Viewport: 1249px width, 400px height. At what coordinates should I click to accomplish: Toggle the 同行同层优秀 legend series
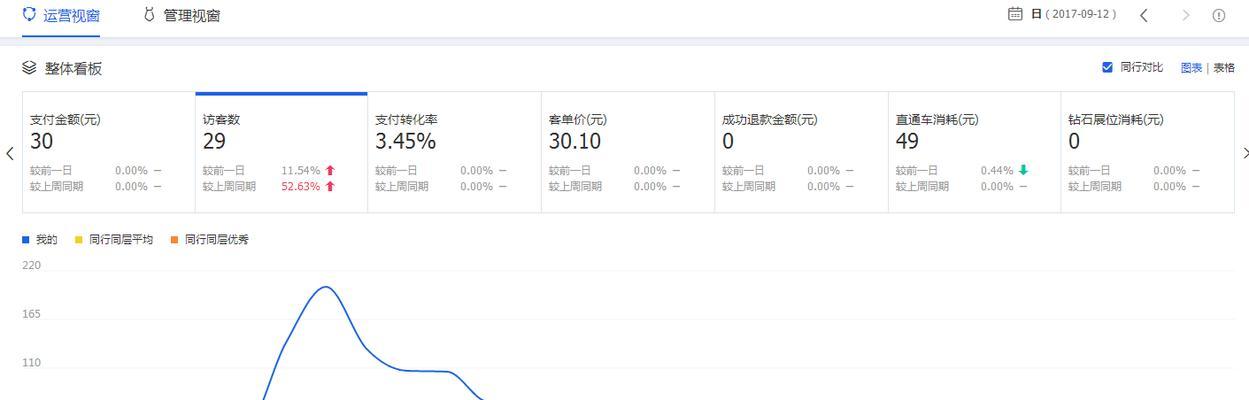point(210,240)
